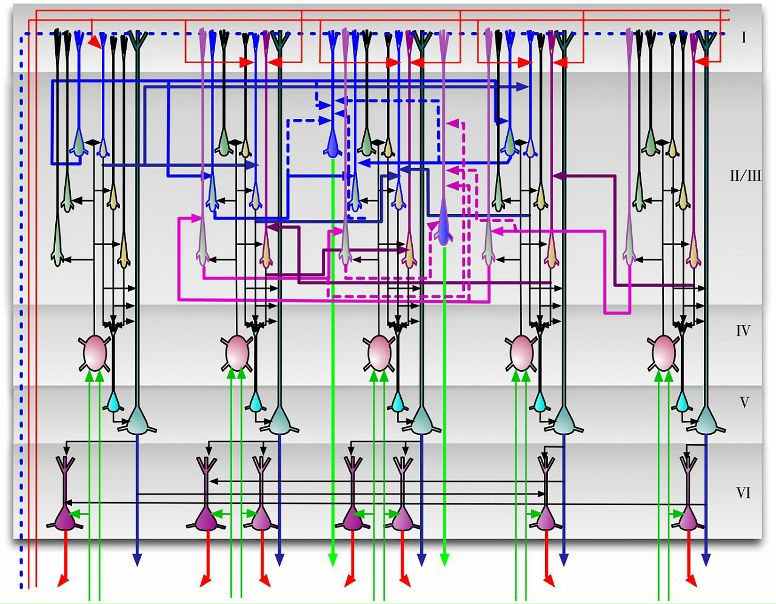The width and height of the screenshot is (776, 604).
Task: Select the leftmost large teal pyramidal cell in layer V
Action: (x=137, y=422)
